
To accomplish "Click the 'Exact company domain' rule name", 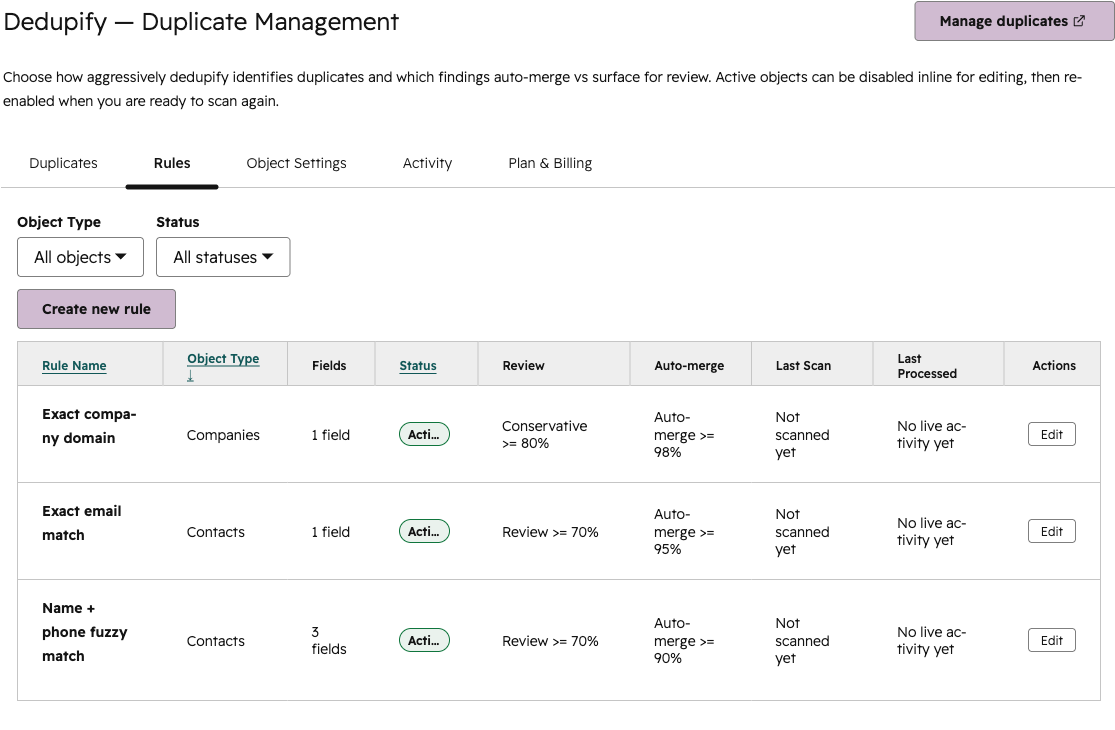I will click(89, 426).
